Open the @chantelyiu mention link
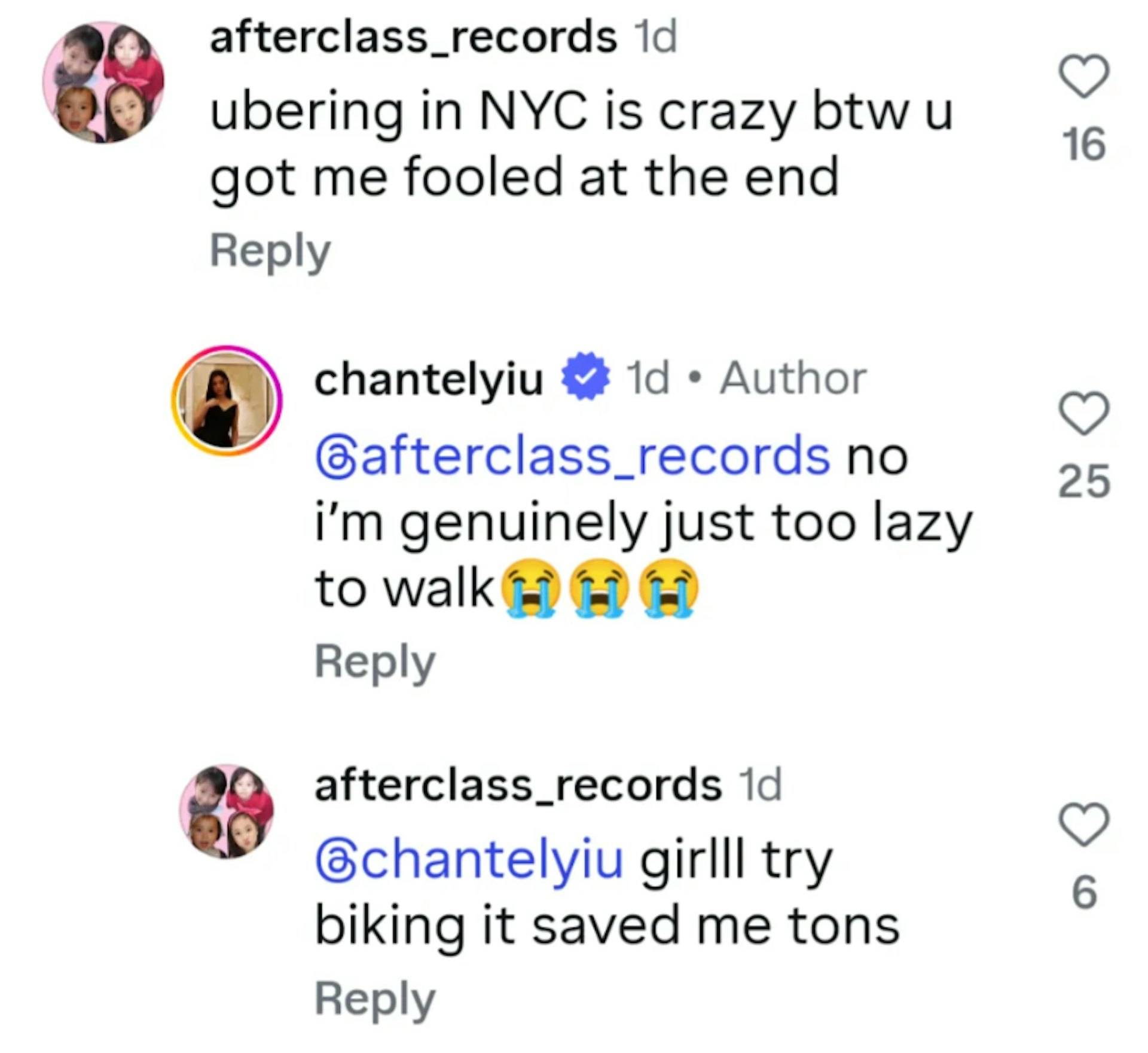Image resolution: width=1148 pixels, height=1053 pixels. (469, 862)
